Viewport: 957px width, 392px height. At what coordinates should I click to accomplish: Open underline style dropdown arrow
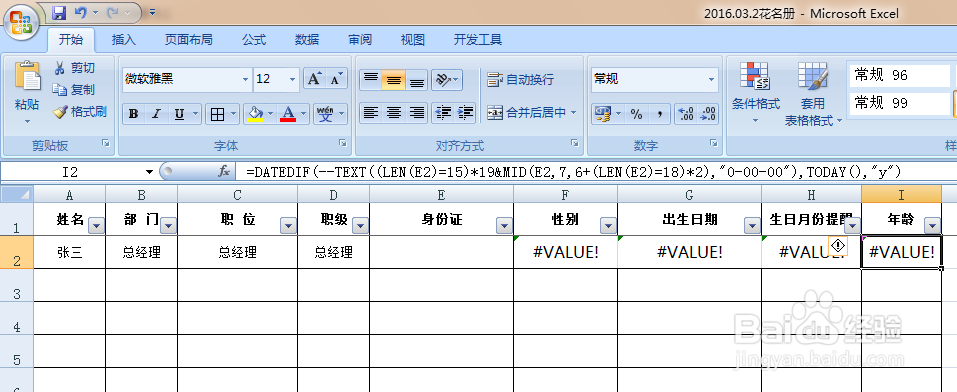point(196,114)
